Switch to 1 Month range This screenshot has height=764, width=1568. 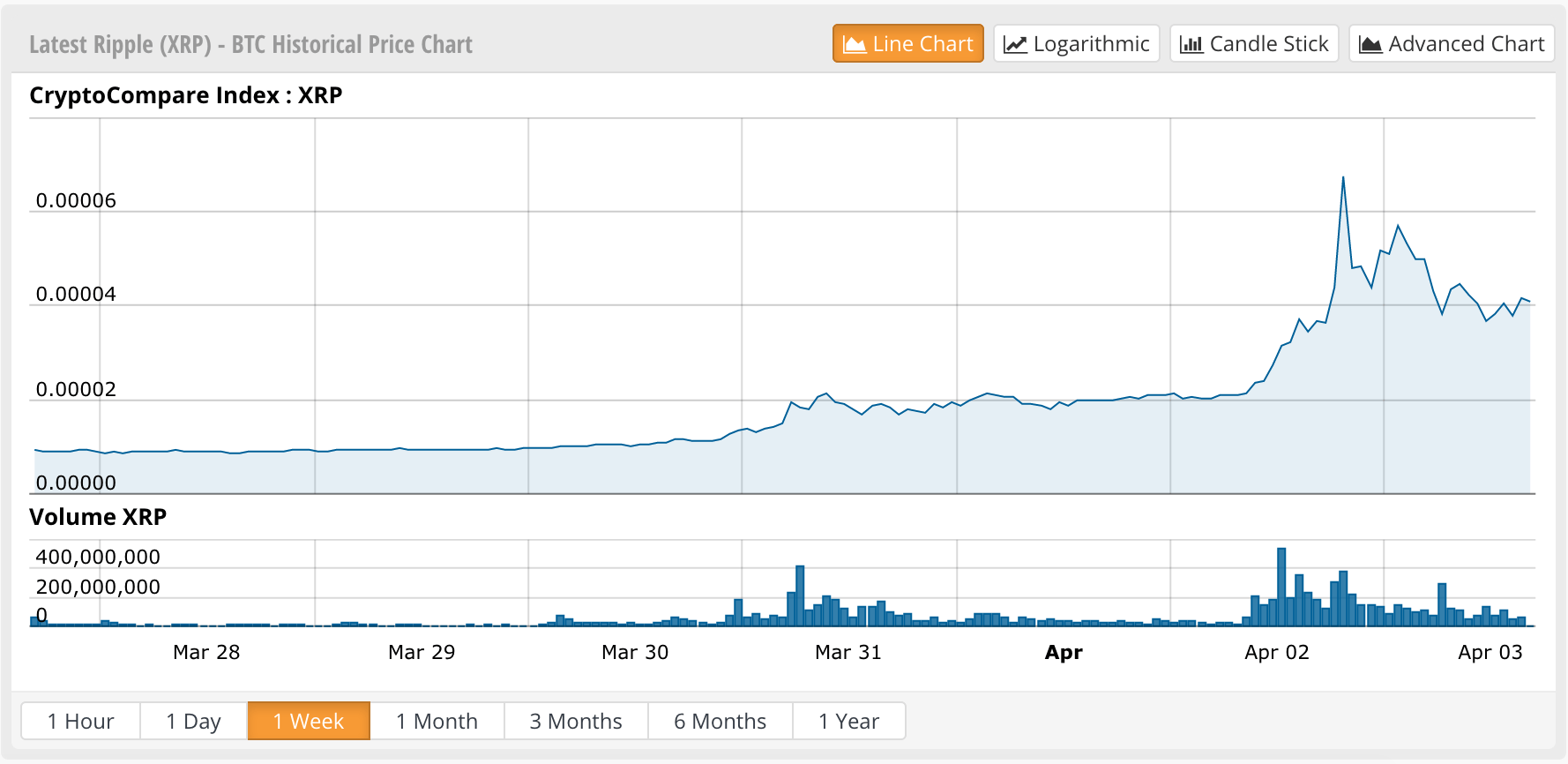point(437,721)
